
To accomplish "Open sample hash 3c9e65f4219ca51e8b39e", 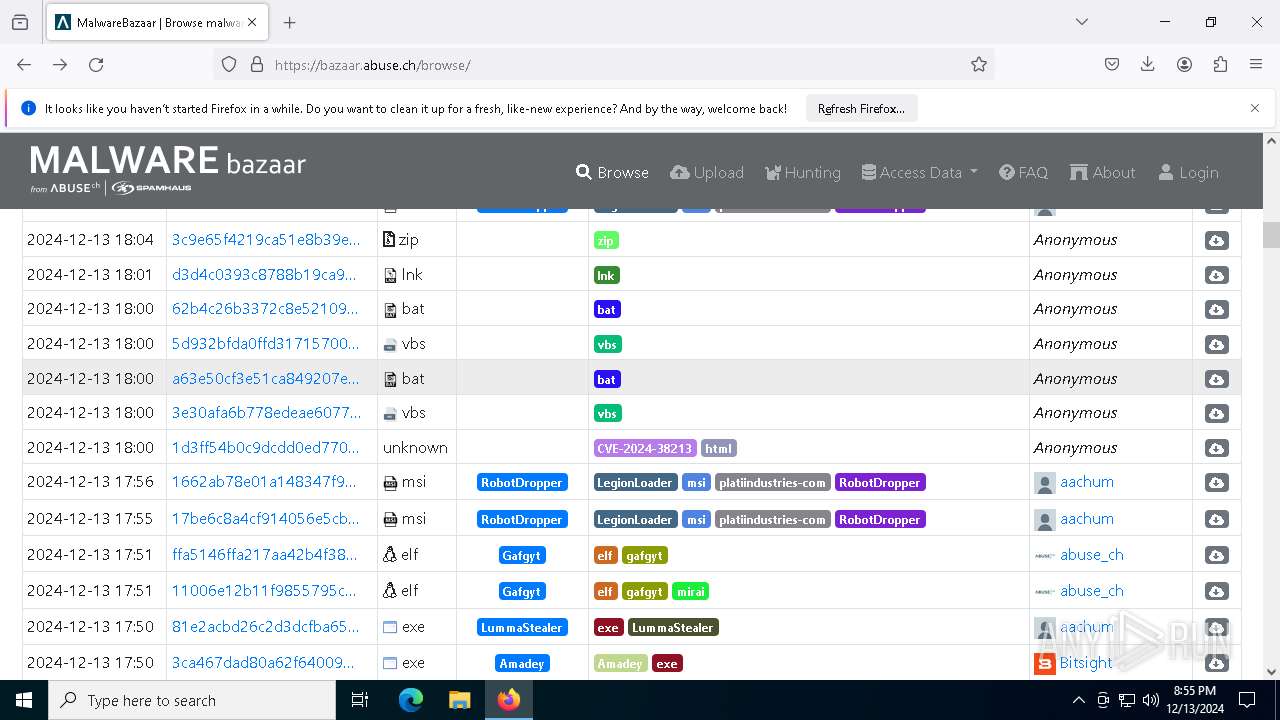I will 266,240.
